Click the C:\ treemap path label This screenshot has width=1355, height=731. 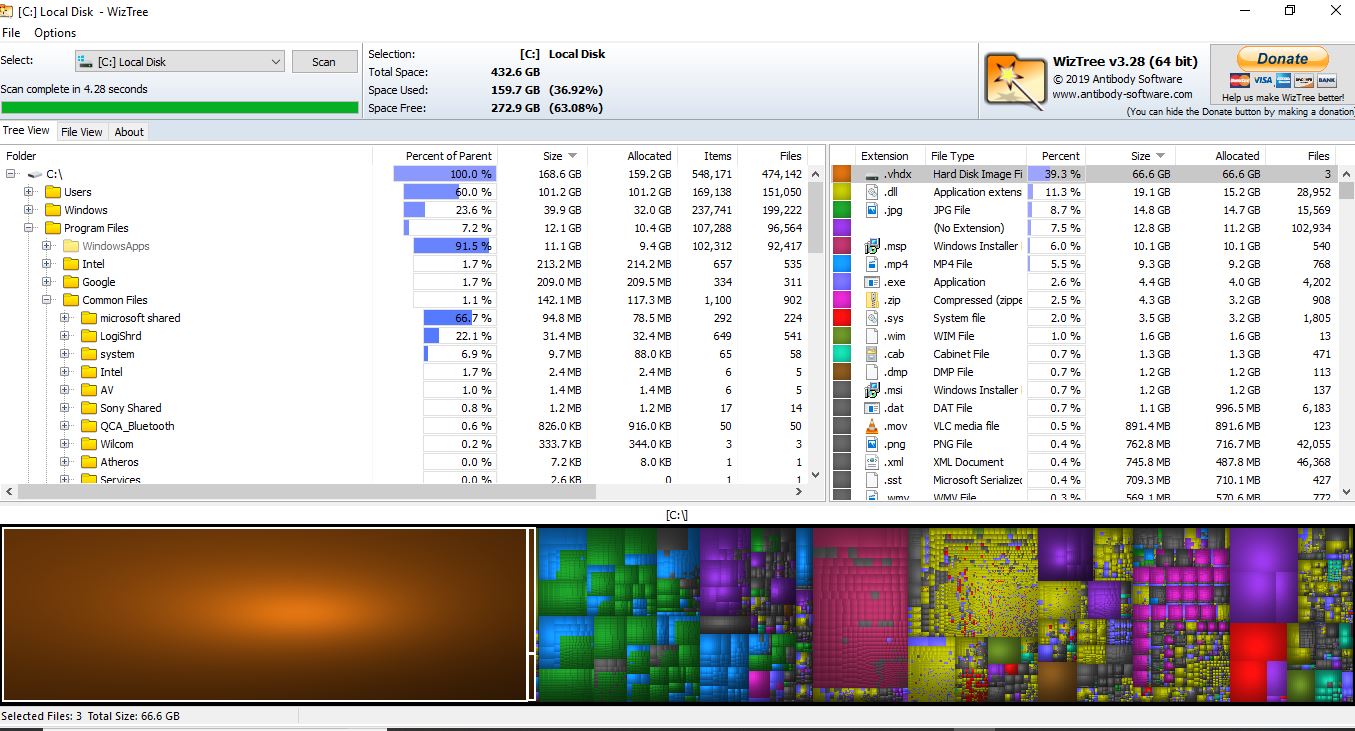[677, 515]
